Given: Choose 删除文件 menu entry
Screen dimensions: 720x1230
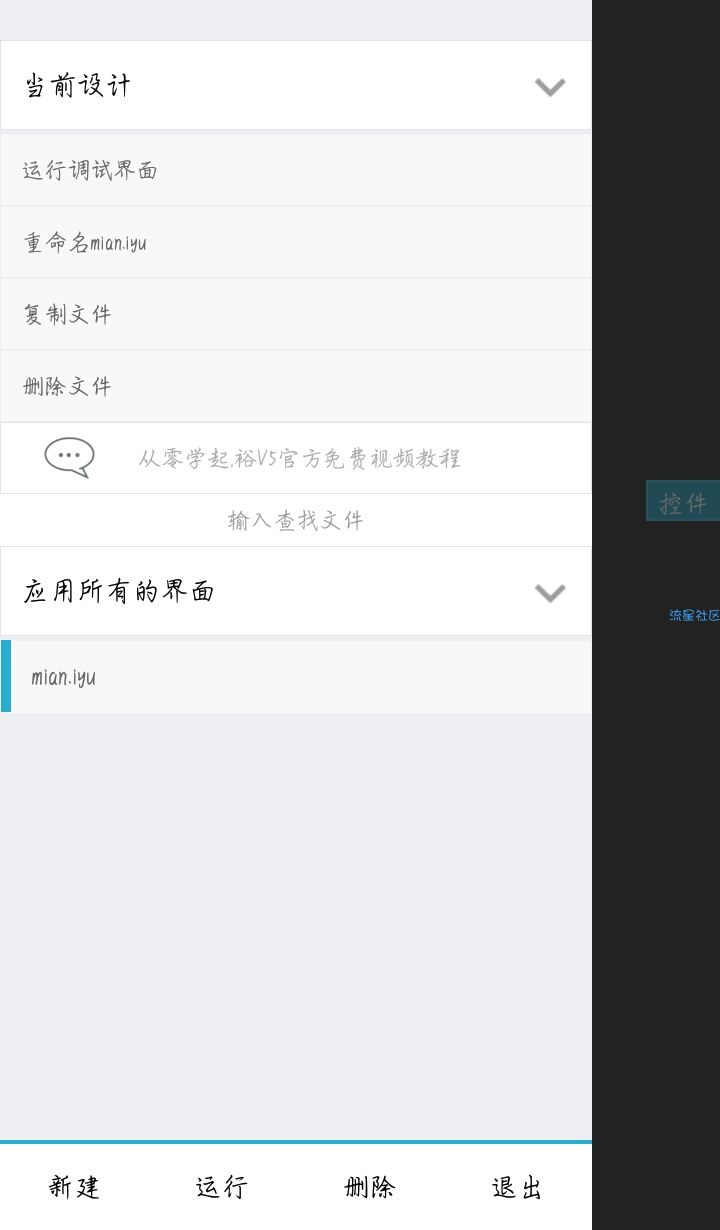Looking at the screenshot, I should (x=296, y=386).
